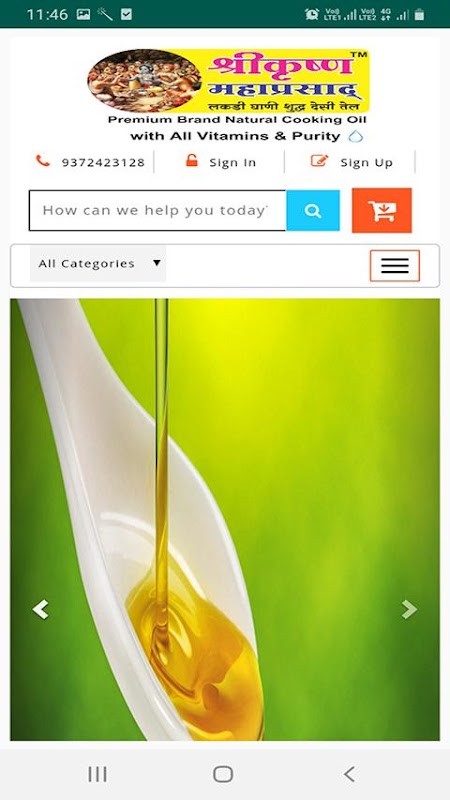Tap the oil pouring banner image

225,519
